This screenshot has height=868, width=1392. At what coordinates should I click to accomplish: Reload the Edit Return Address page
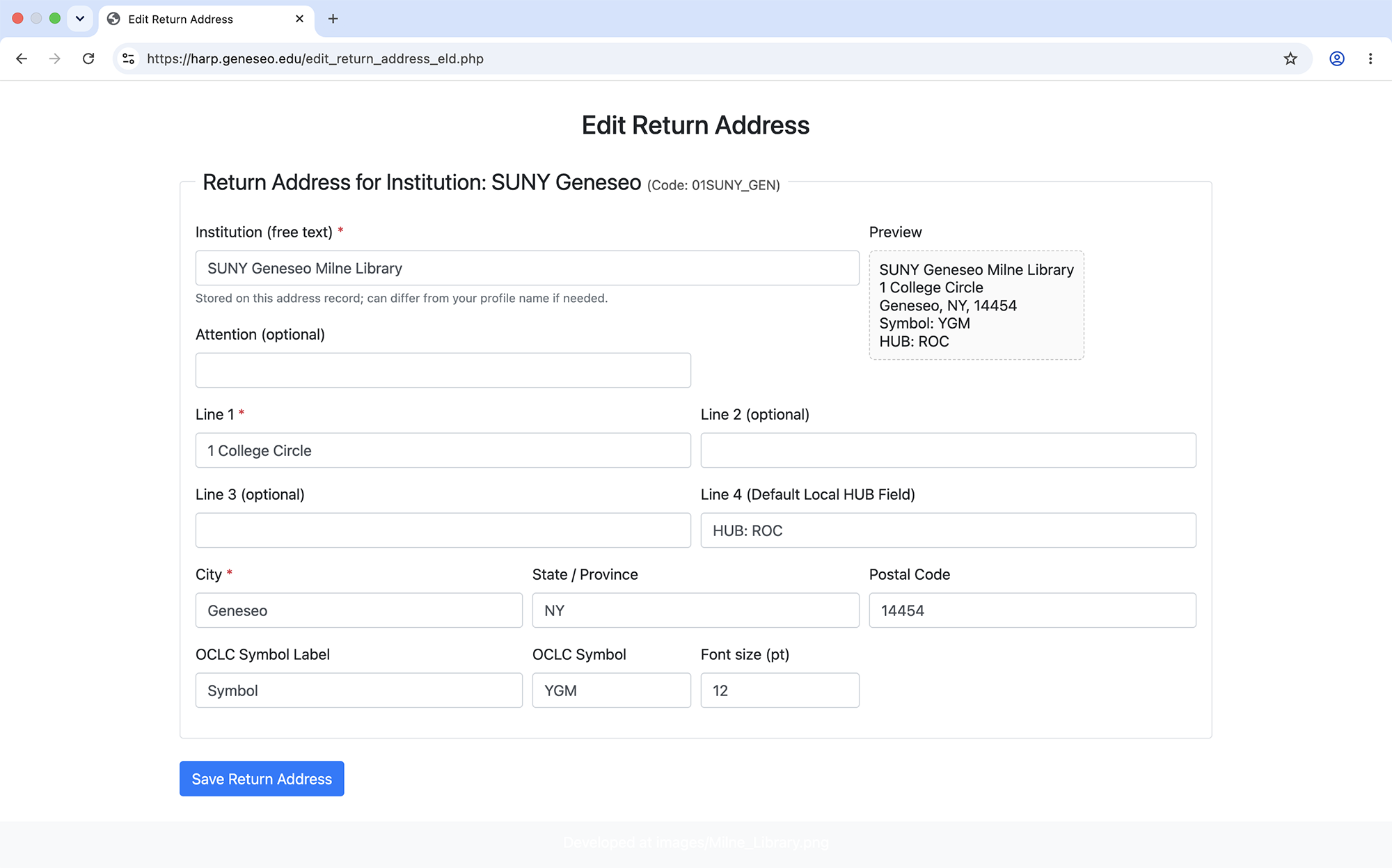(x=88, y=58)
